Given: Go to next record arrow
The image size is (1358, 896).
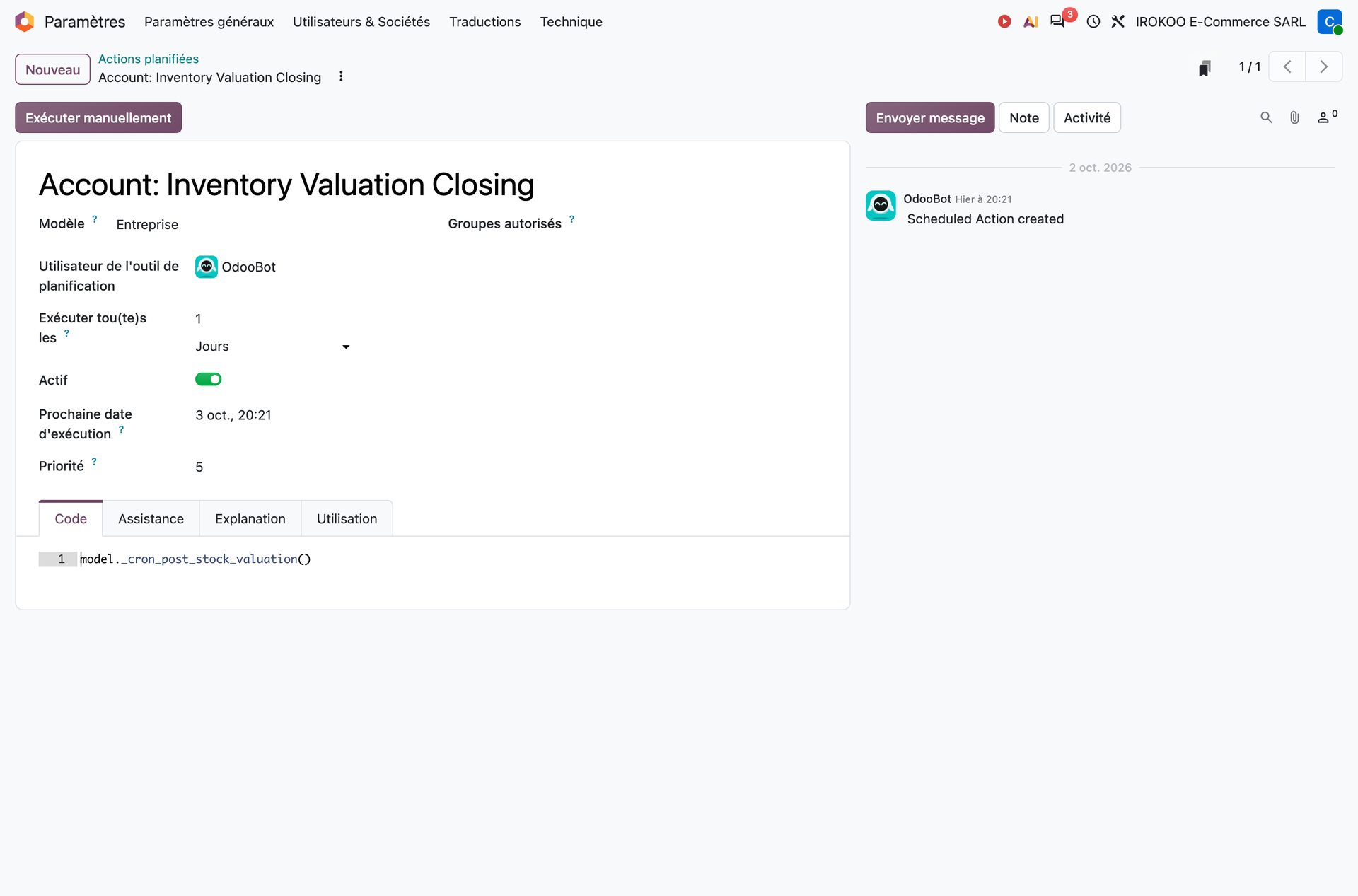Looking at the screenshot, I should tap(1323, 67).
